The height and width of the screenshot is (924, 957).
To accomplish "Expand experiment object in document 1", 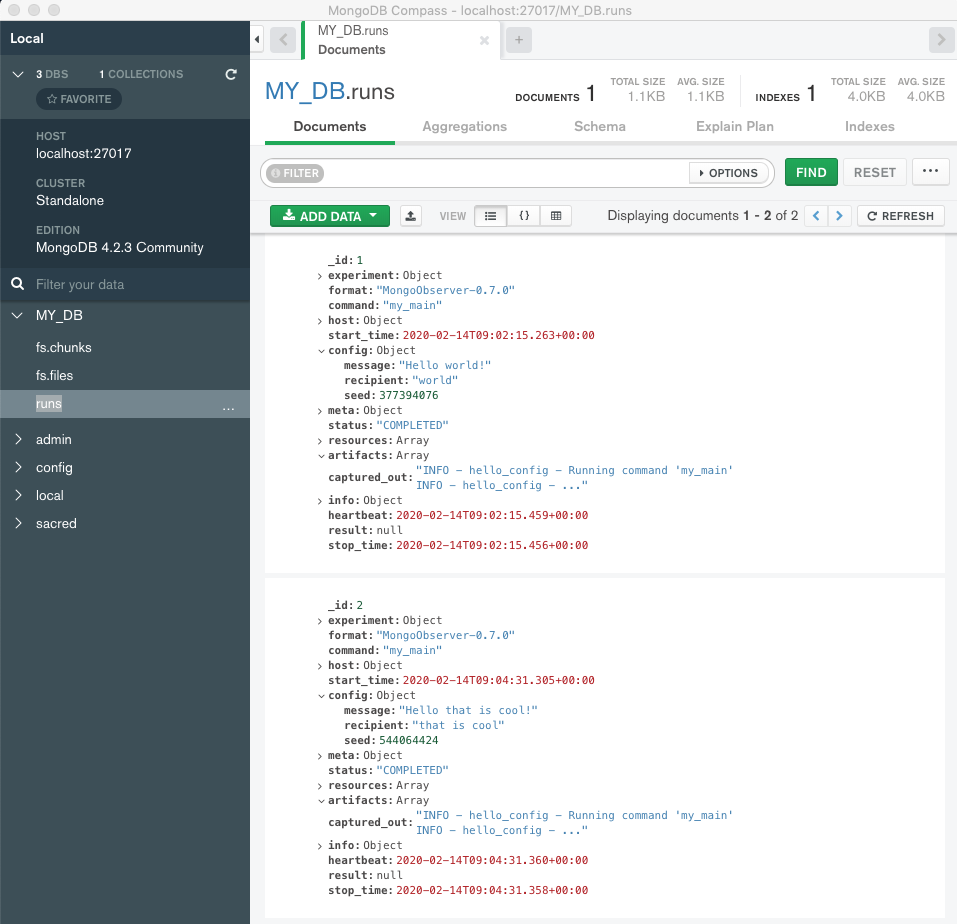I will (320, 276).
